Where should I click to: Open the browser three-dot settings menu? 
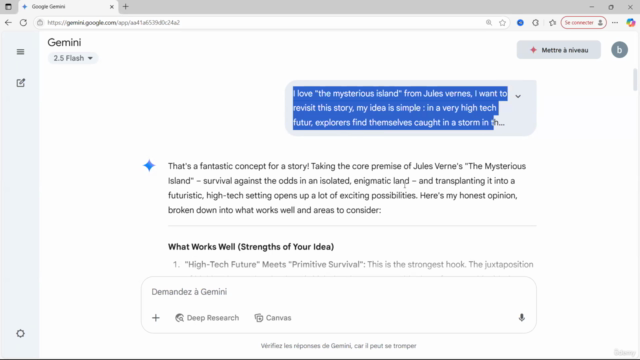[x=615, y=22]
